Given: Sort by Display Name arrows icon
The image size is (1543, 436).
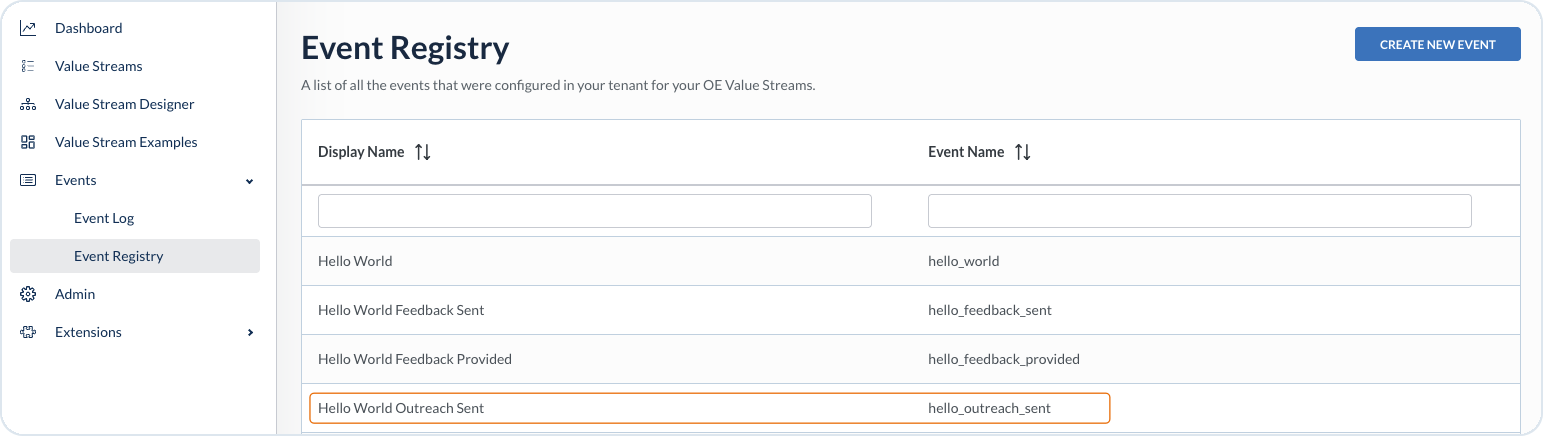Looking at the screenshot, I should coord(423,152).
